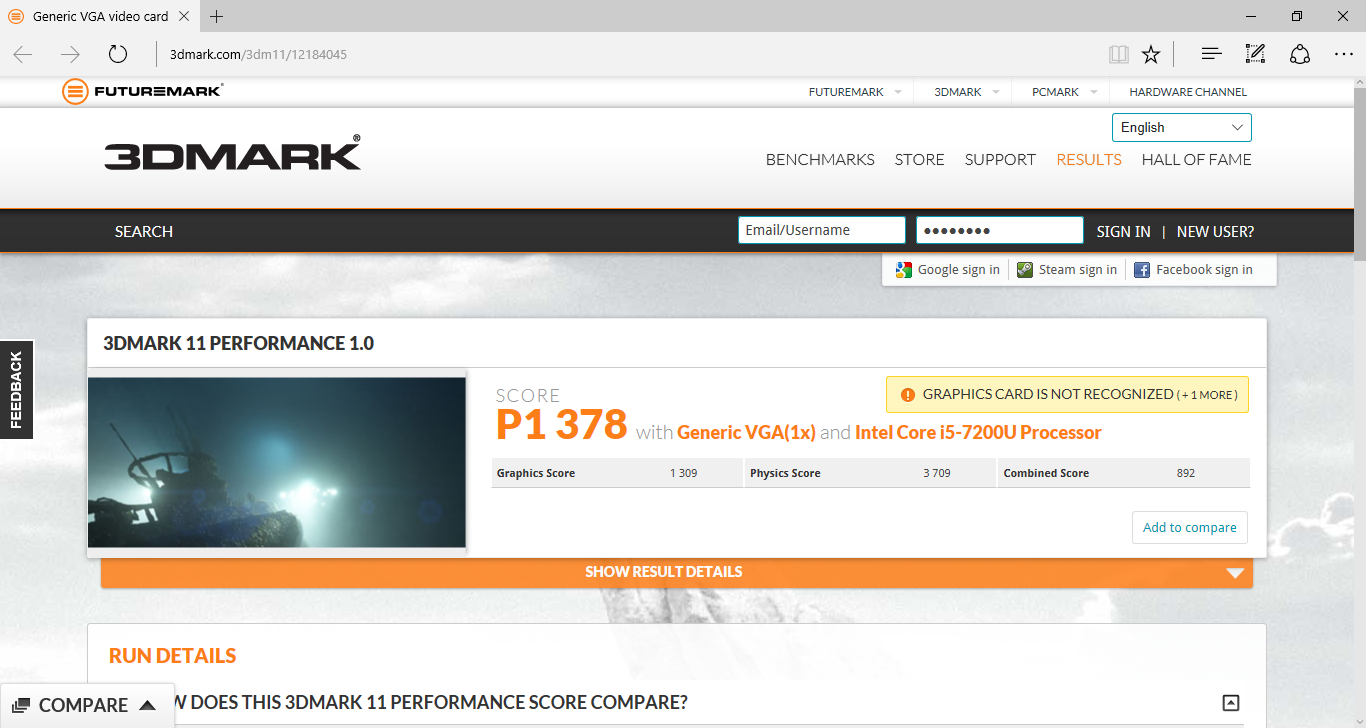Click SEARCH in the dark bar
Screen dimensions: 1366x728
[144, 231]
